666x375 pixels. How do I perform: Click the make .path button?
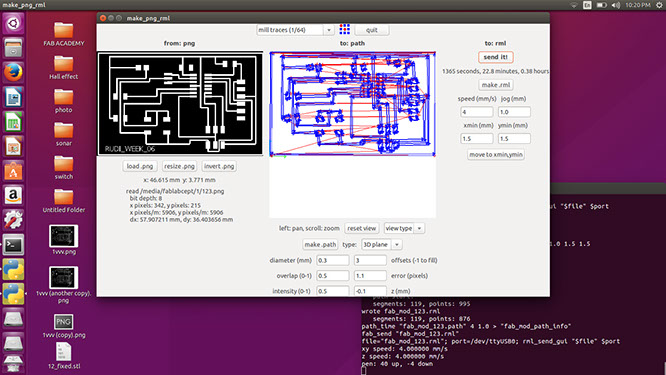pos(320,245)
